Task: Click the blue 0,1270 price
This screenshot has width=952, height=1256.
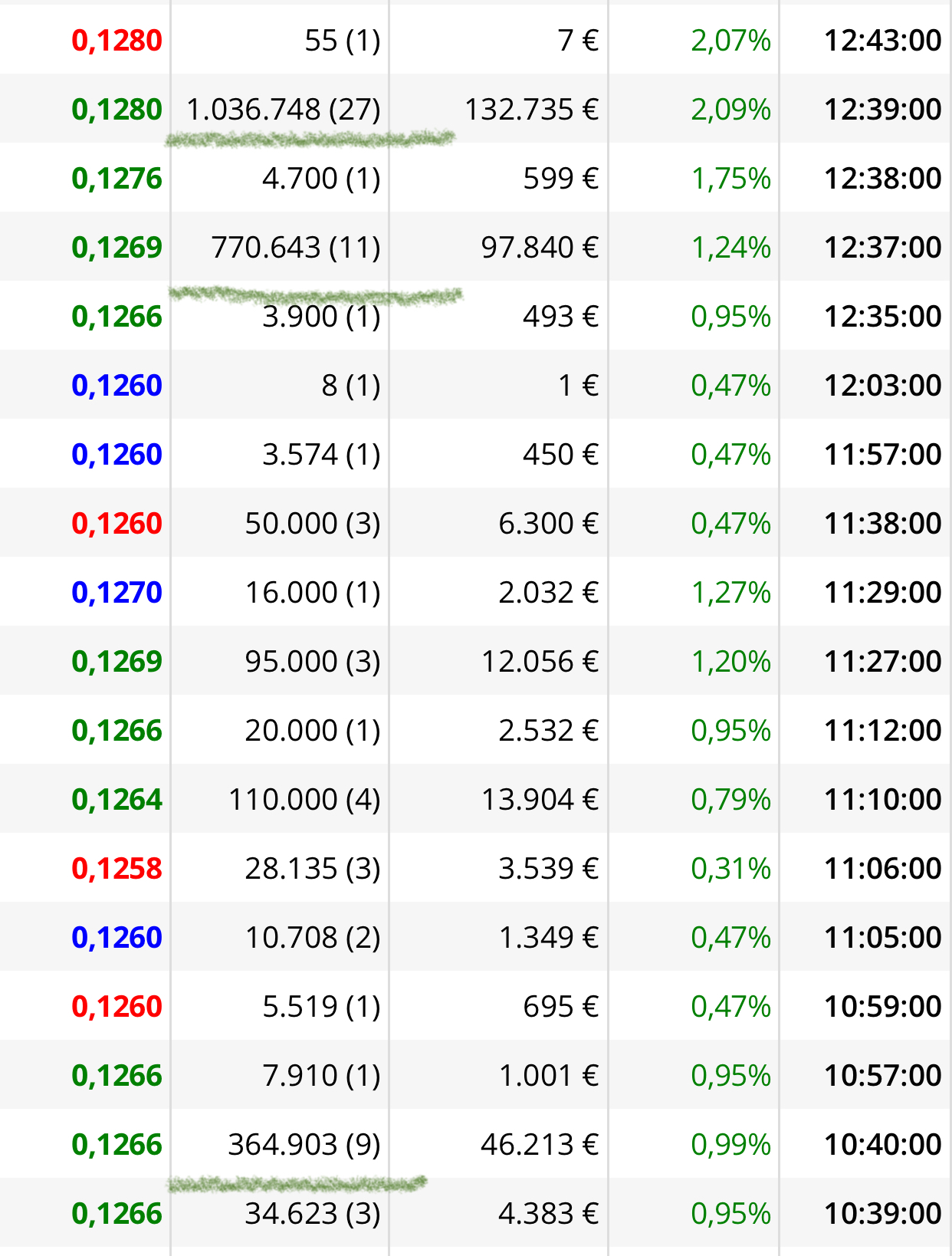Action: pyautogui.click(x=117, y=593)
